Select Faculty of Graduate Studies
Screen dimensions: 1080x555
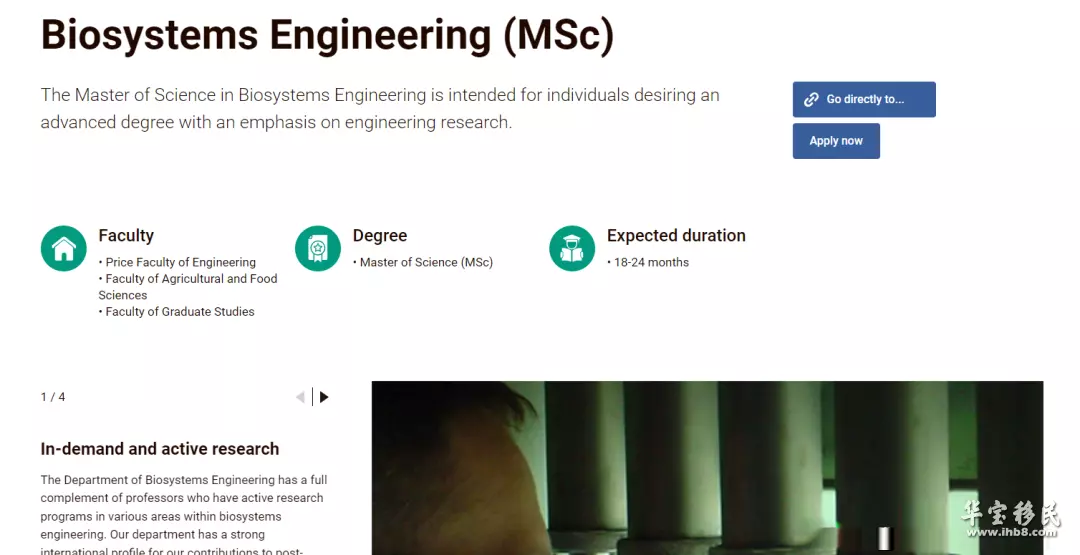180,312
